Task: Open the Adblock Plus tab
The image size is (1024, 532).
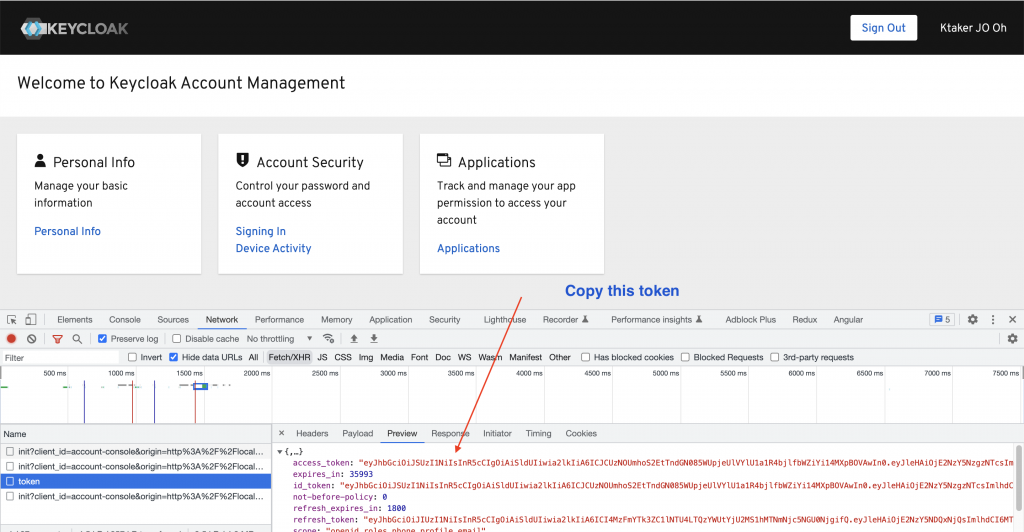Action: (750, 320)
